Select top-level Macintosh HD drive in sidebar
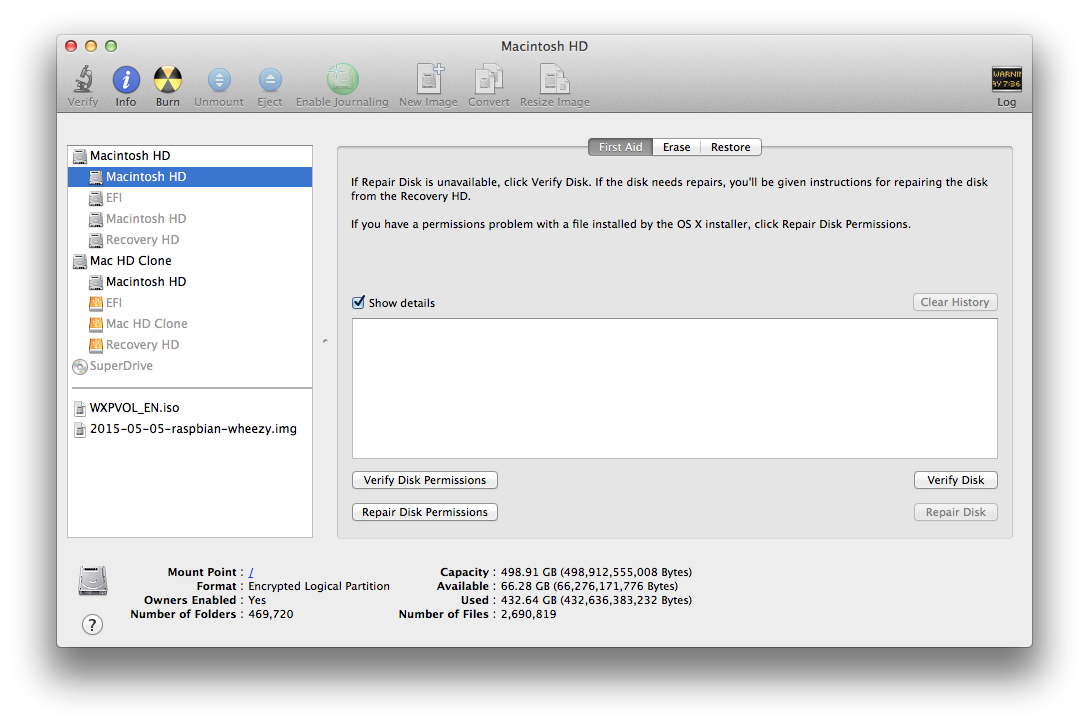Image resolution: width=1089 pixels, height=726 pixels. (x=190, y=156)
